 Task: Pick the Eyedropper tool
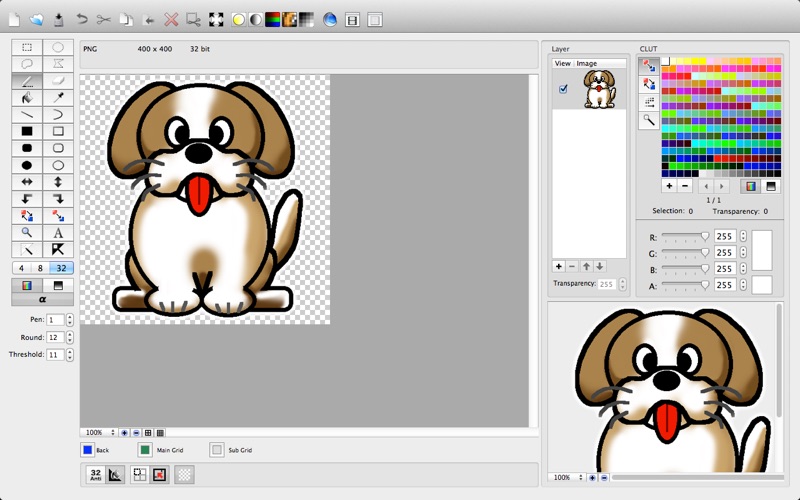(x=58, y=97)
